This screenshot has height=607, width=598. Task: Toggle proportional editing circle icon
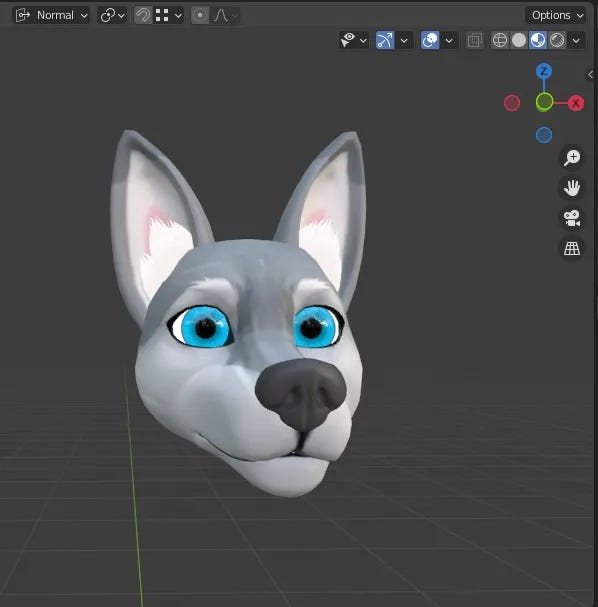tap(200, 15)
